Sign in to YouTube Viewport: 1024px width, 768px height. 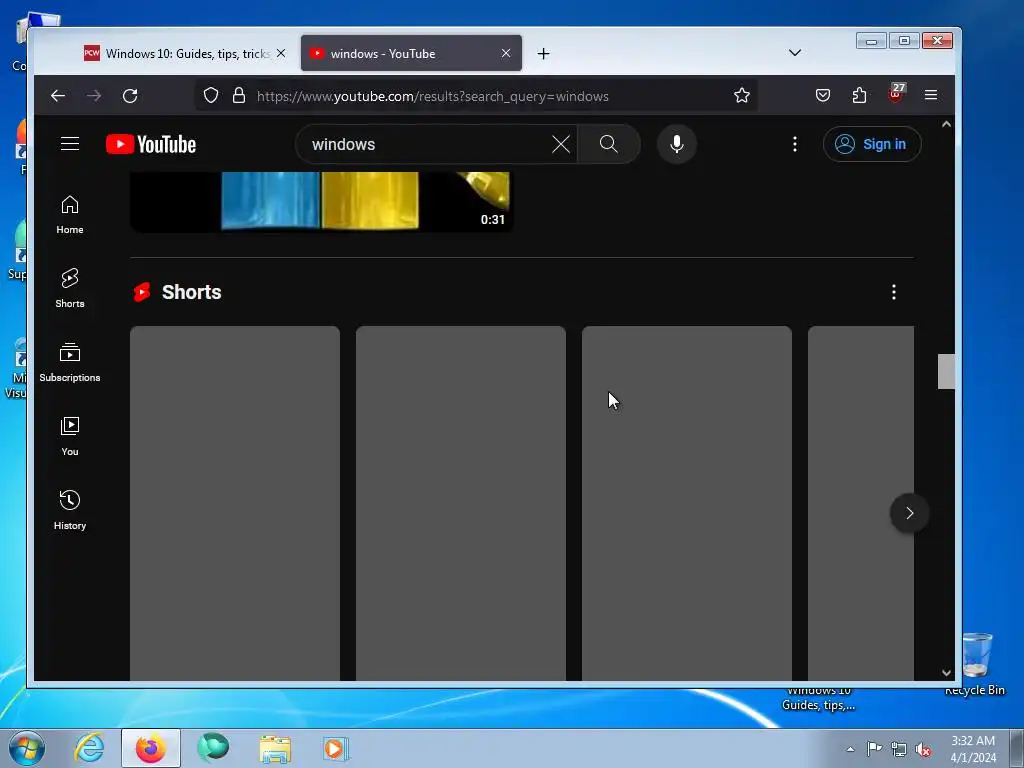872,144
